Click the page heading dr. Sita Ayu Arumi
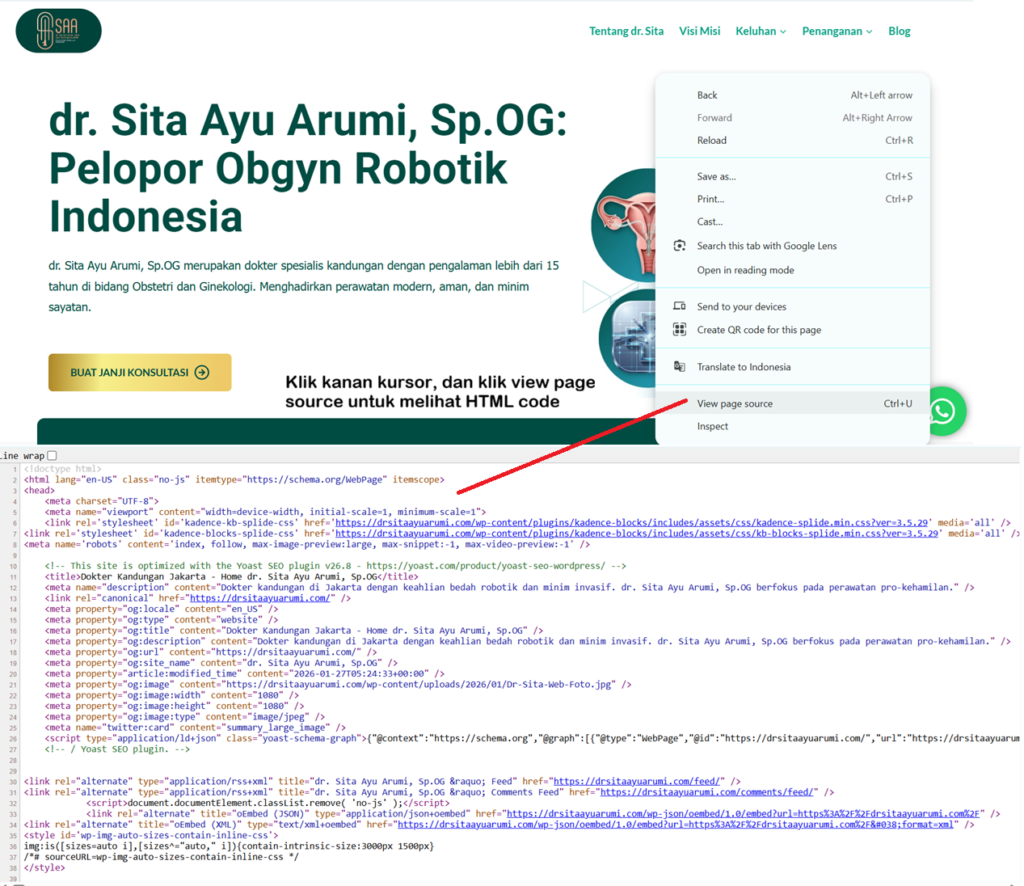Screen dimensions: 1024x886 click(x=308, y=168)
